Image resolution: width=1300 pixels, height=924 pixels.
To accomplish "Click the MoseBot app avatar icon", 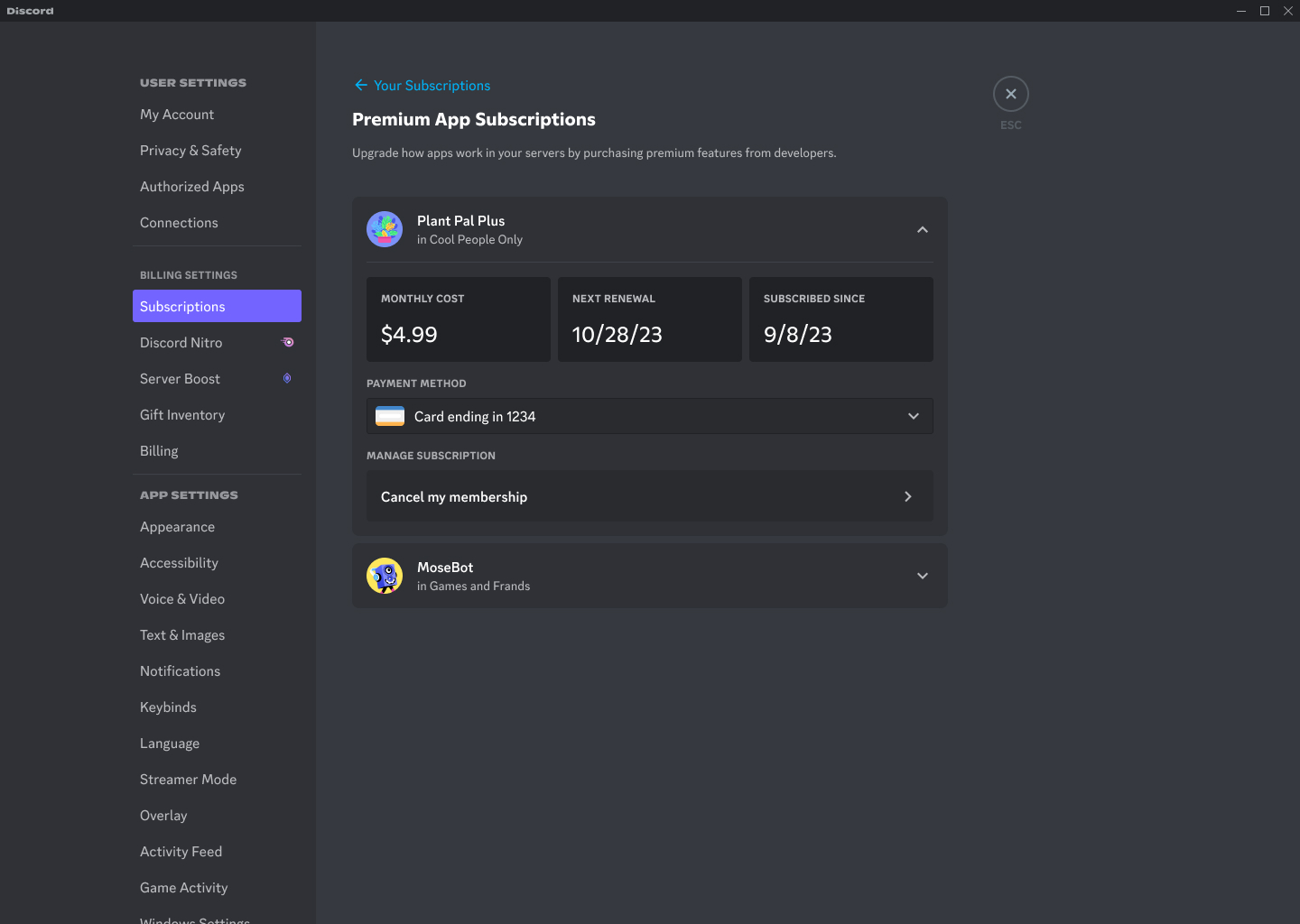I will click(x=385, y=576).
